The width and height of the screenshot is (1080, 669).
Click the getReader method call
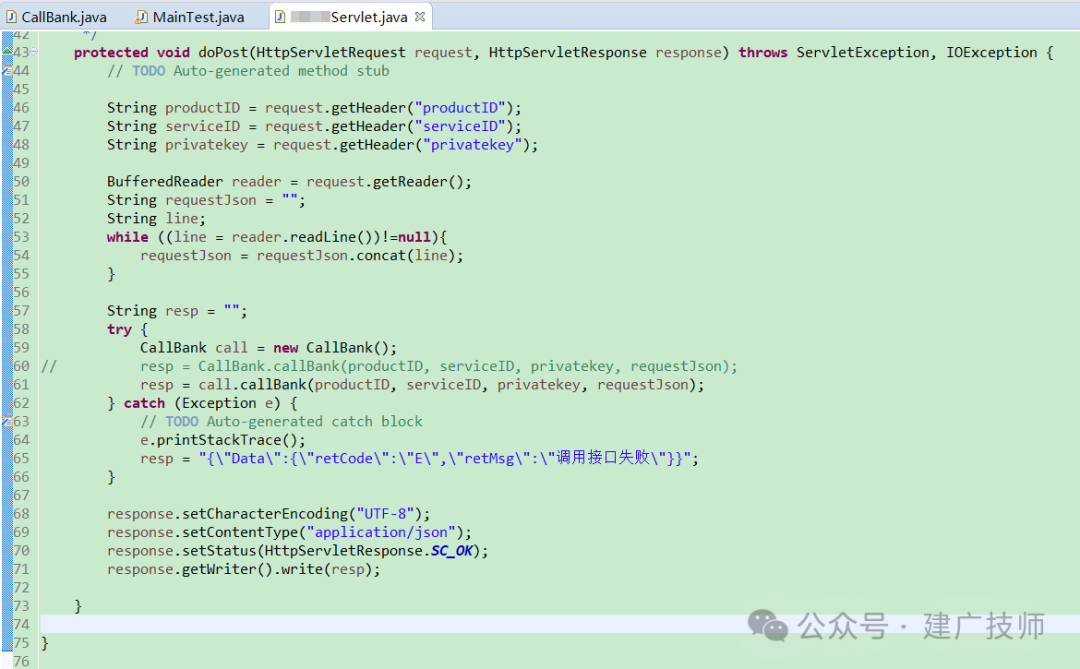pyautogui.click(x=410, y=181)
